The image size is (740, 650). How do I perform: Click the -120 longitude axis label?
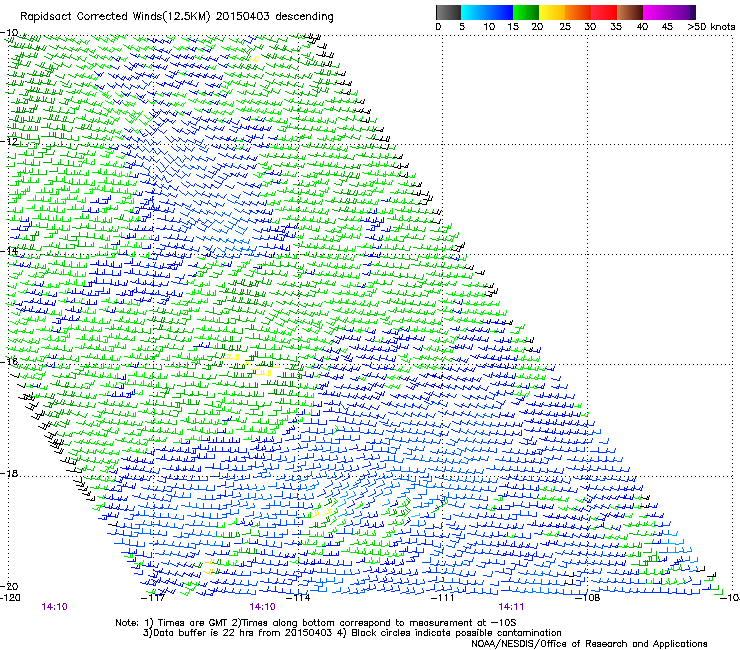10,598
